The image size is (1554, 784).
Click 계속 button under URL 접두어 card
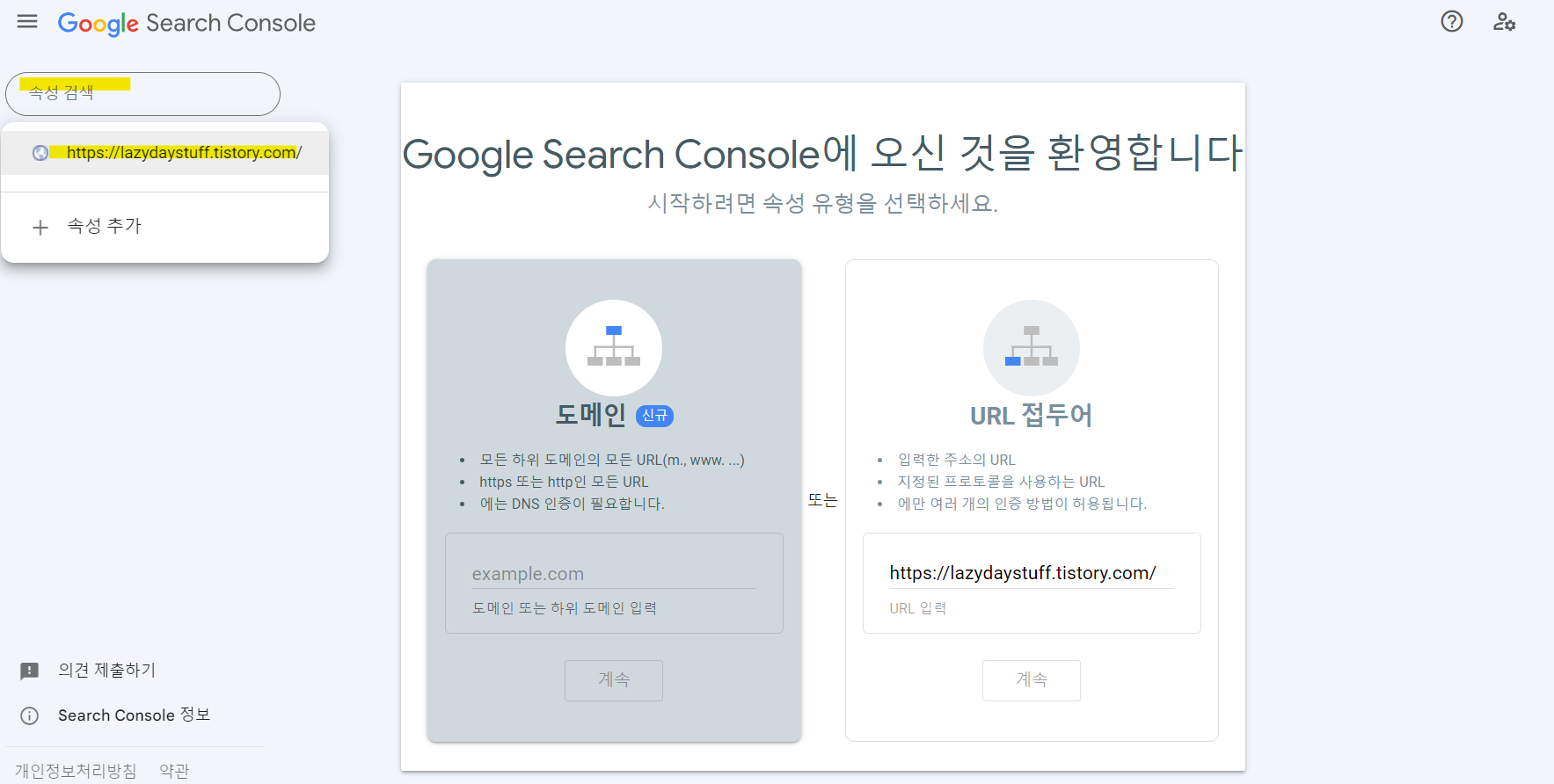pyautogui.click(x=1032, y=680)
